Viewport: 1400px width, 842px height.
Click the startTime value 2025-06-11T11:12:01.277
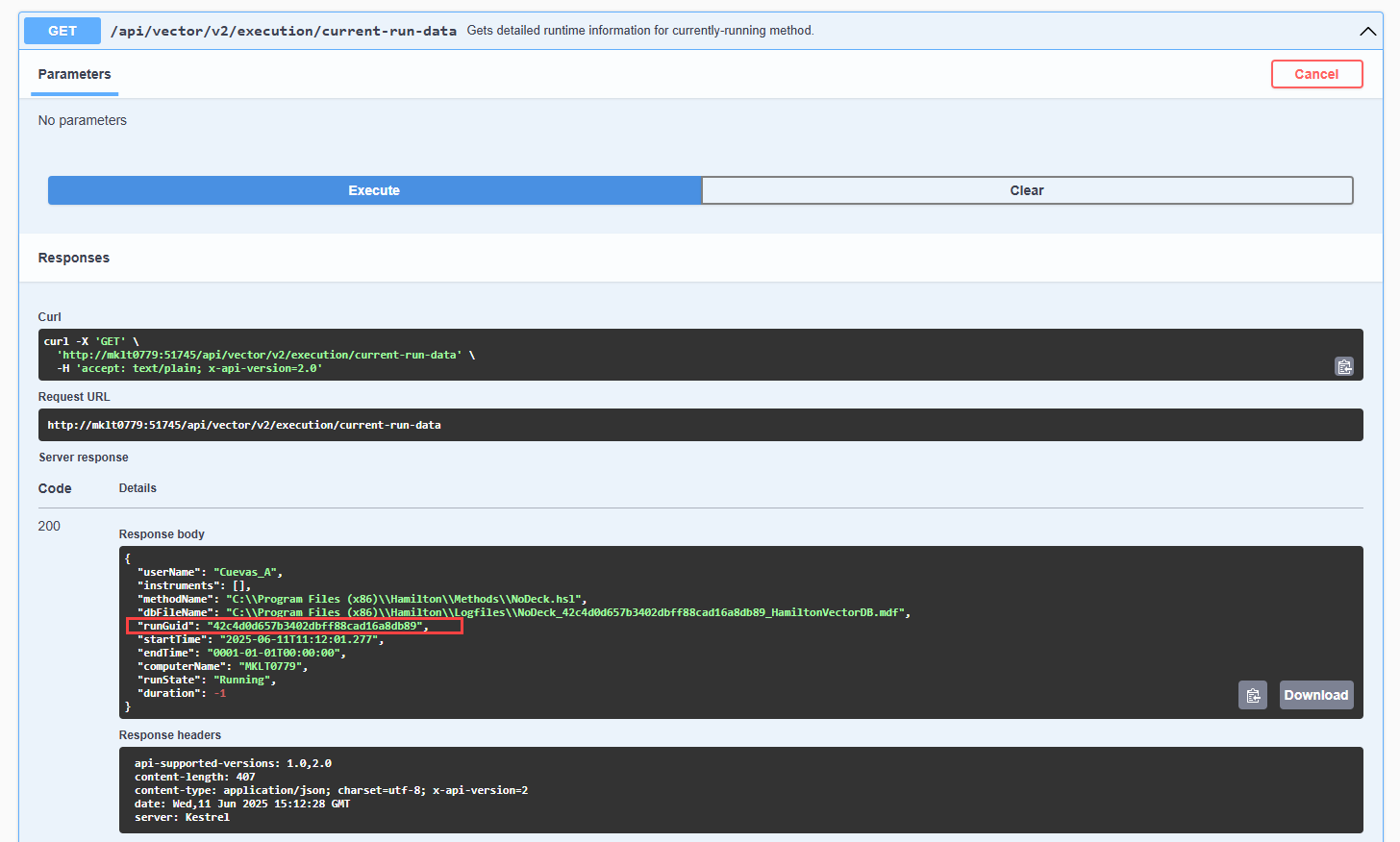click(x=299, y=639)
